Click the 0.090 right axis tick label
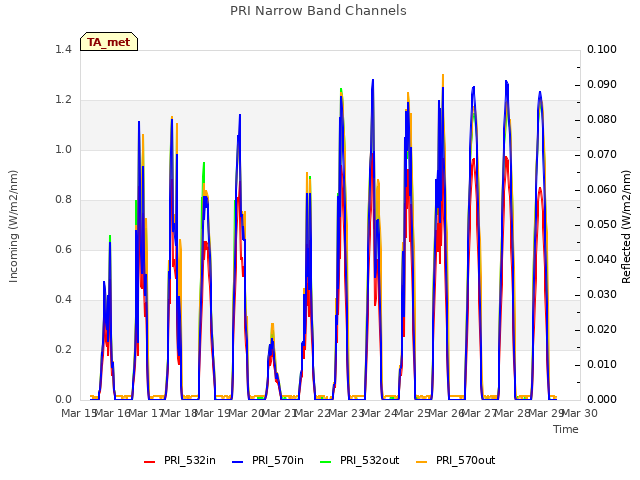Screen dimensions: 640x480 coord(602,84)
